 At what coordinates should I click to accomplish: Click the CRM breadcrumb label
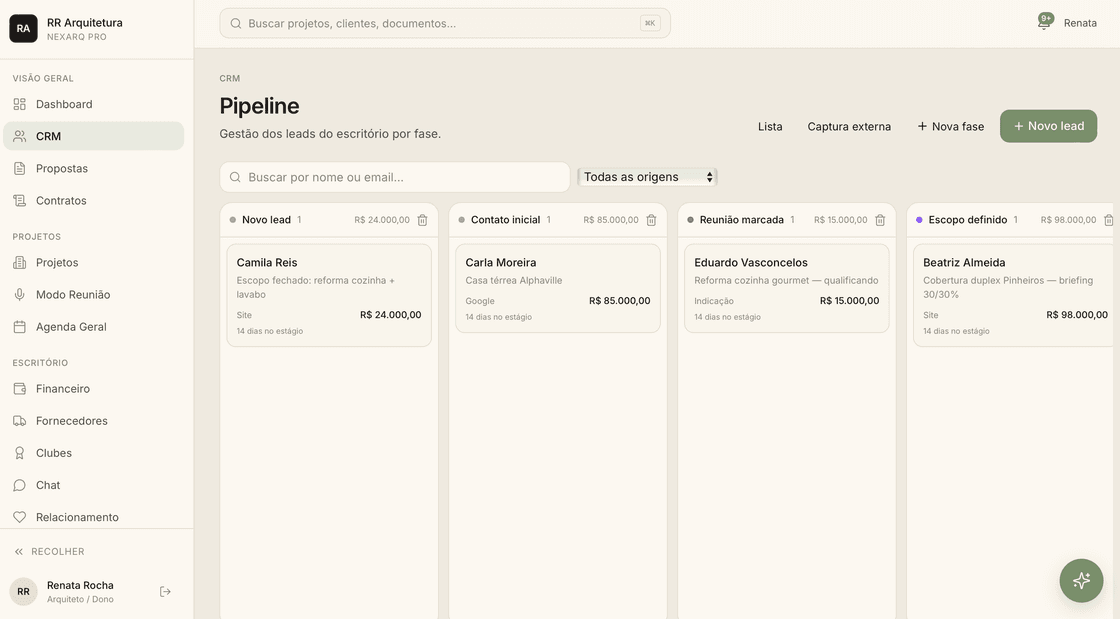[x=230, y=79]
